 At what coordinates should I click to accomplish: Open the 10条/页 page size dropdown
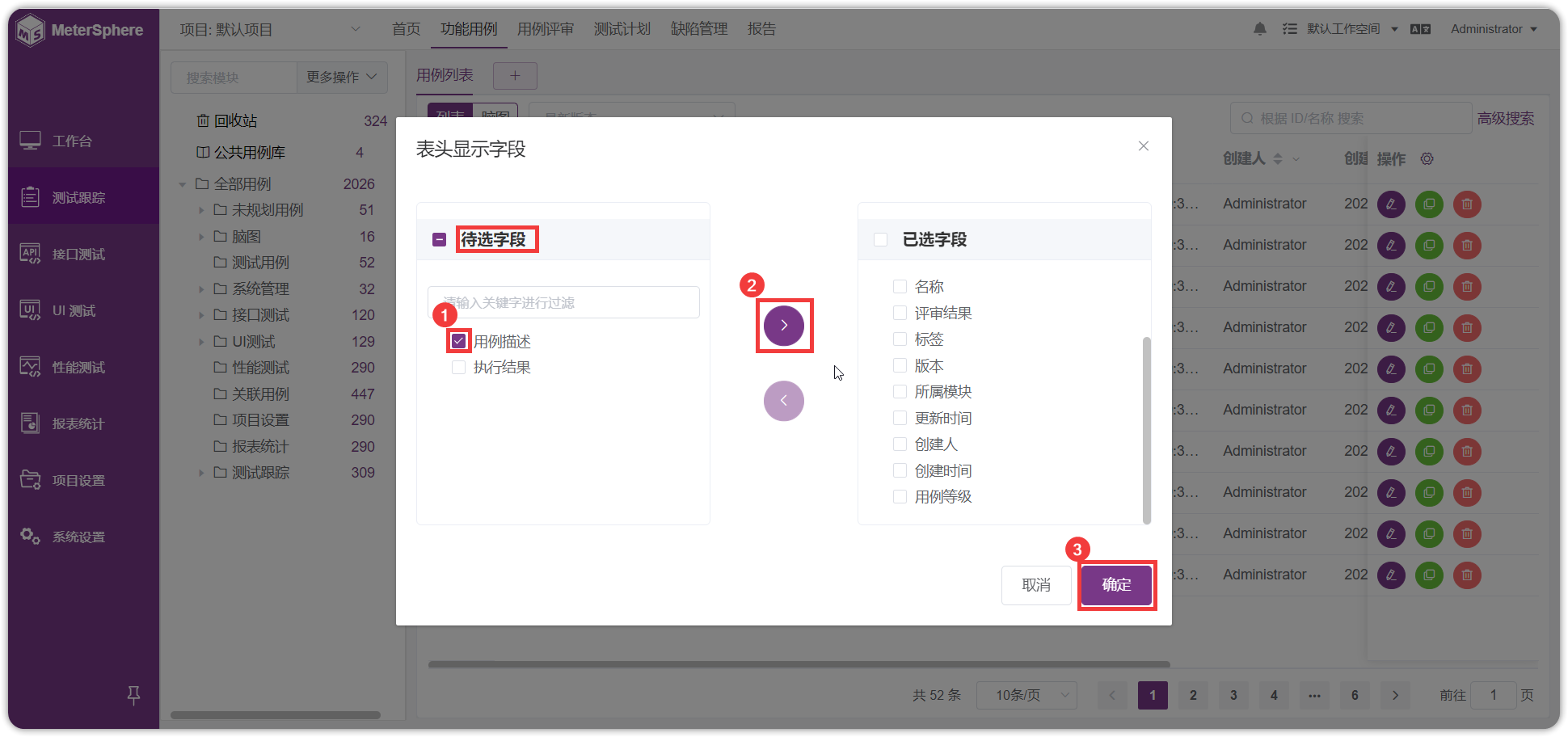[1026, 695]
